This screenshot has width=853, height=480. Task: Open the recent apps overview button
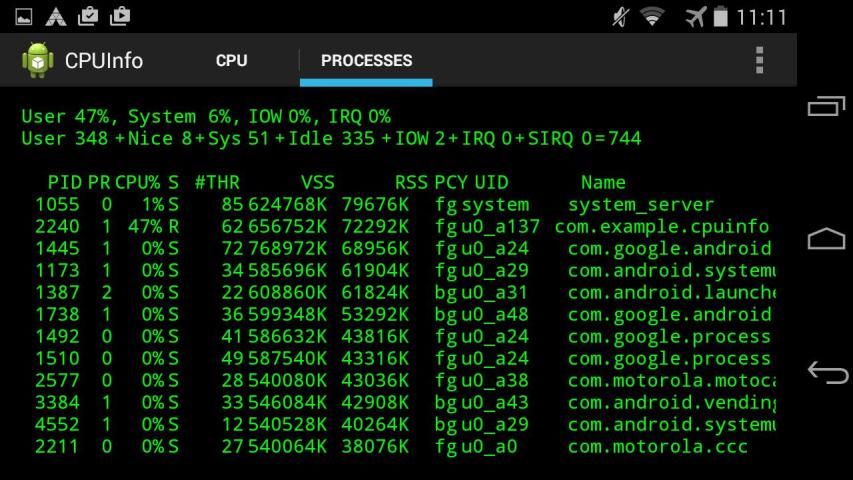826,106
